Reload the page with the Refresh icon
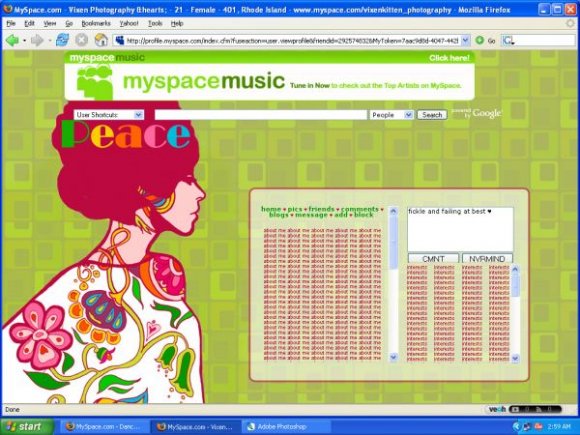The width and height of the screenshot is (580, 435). tap(62, 40)
